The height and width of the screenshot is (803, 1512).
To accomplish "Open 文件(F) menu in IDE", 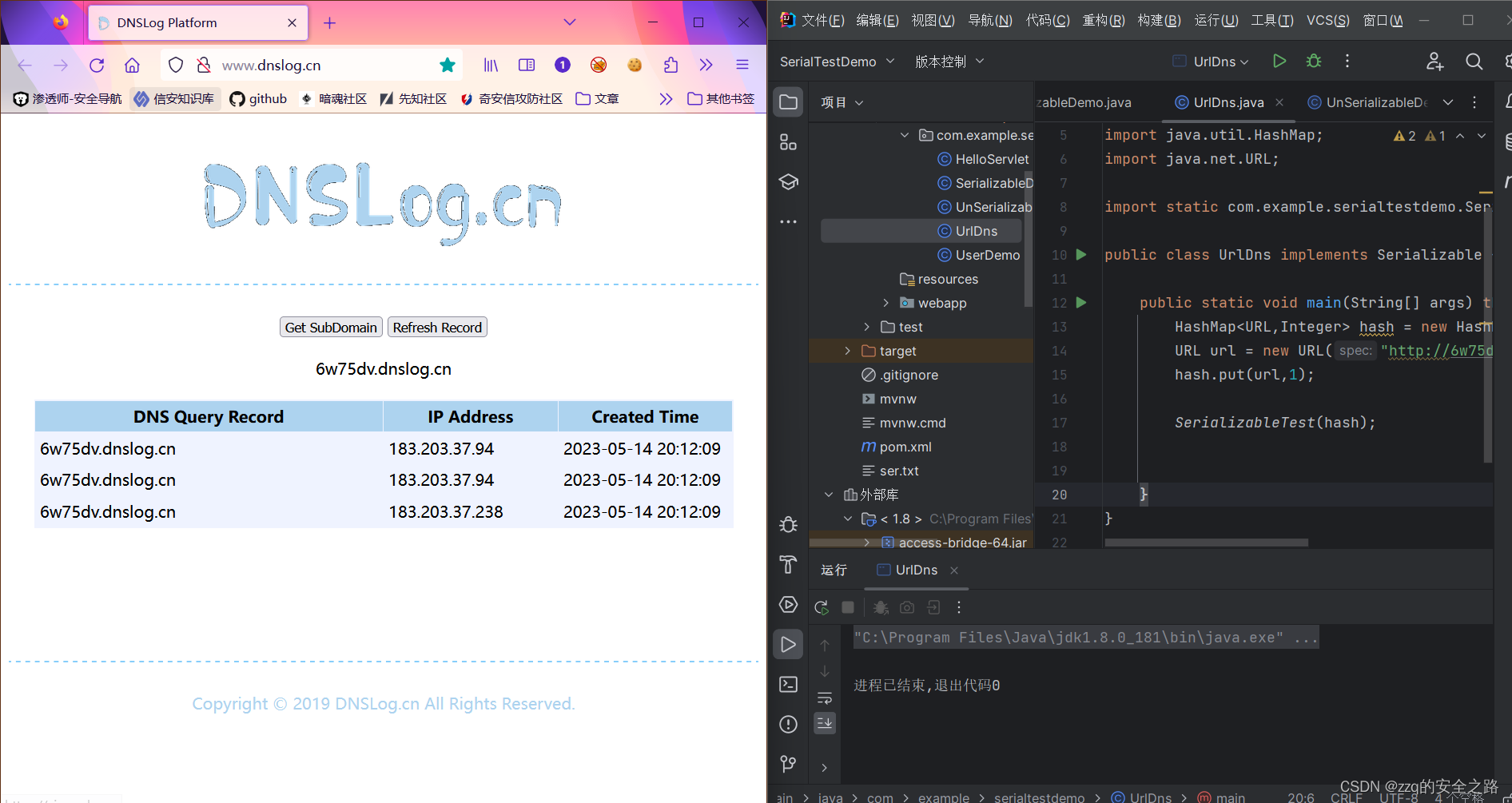I will (x=822, y=21).
